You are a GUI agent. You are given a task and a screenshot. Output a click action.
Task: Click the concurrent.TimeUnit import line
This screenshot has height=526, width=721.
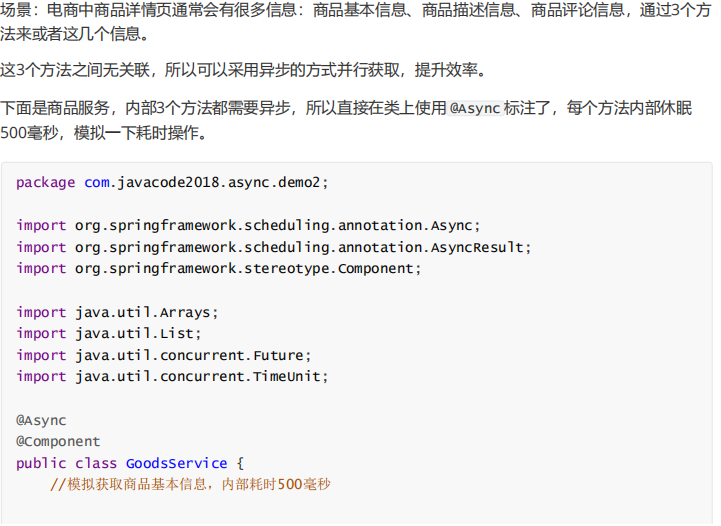click(x=172, y=376)
